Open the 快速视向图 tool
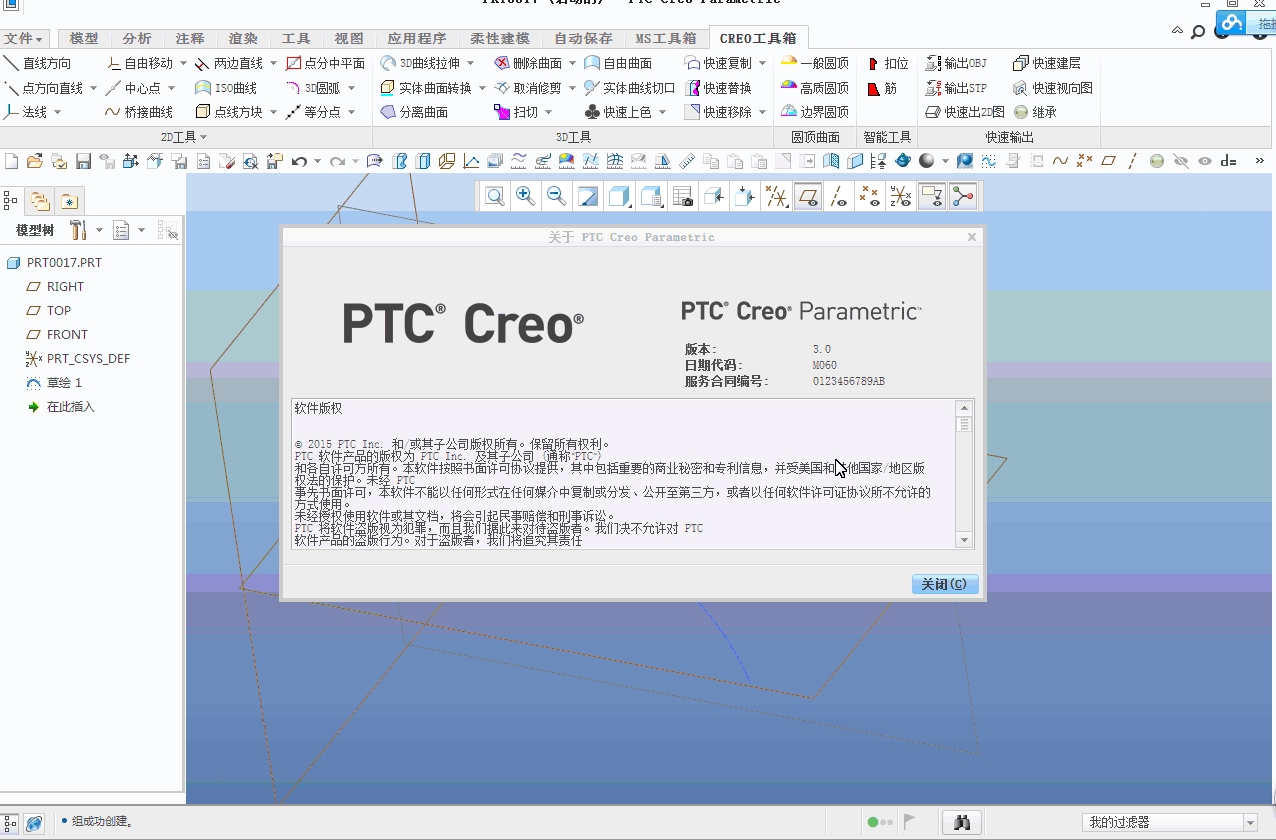 click(1053, 88)
